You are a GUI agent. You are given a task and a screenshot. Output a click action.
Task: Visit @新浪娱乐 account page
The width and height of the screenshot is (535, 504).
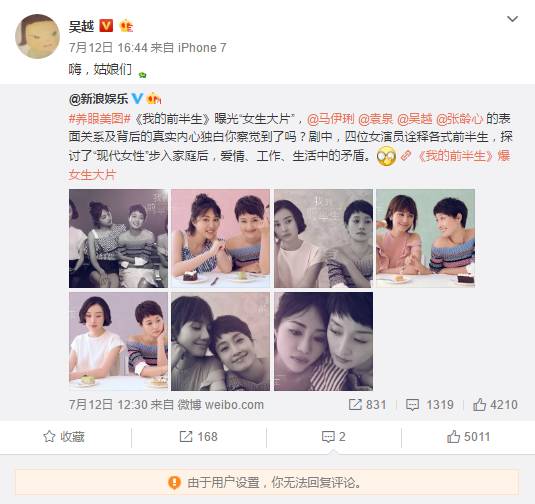tap(98, 99)
